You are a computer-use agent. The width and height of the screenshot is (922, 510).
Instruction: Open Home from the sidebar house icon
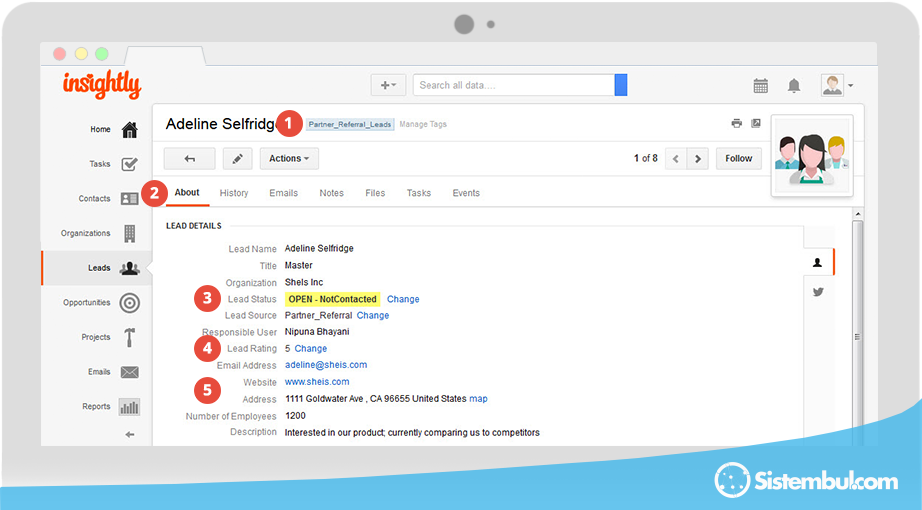129,129
